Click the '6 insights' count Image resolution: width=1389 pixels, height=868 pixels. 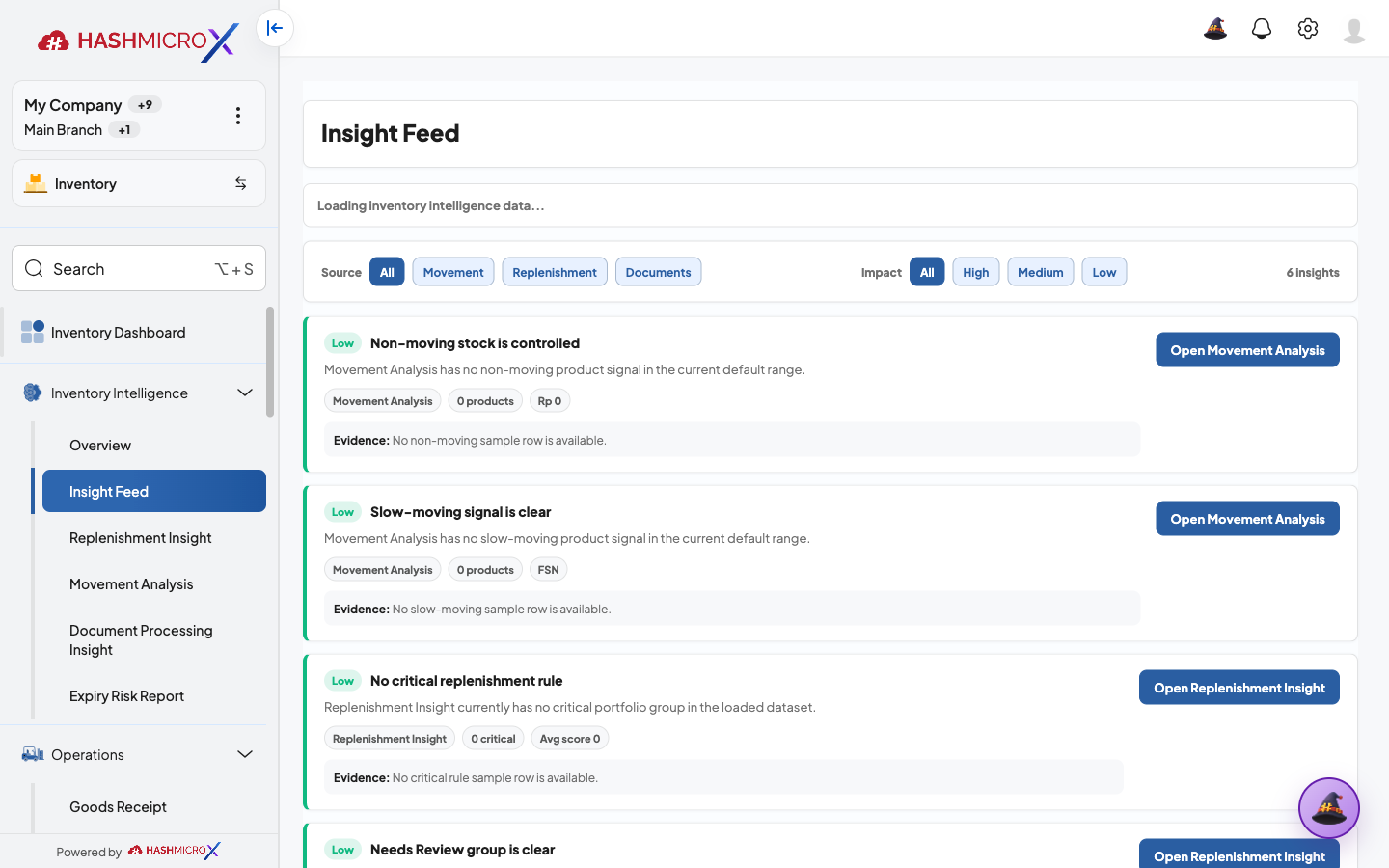tap(1313, 273)
